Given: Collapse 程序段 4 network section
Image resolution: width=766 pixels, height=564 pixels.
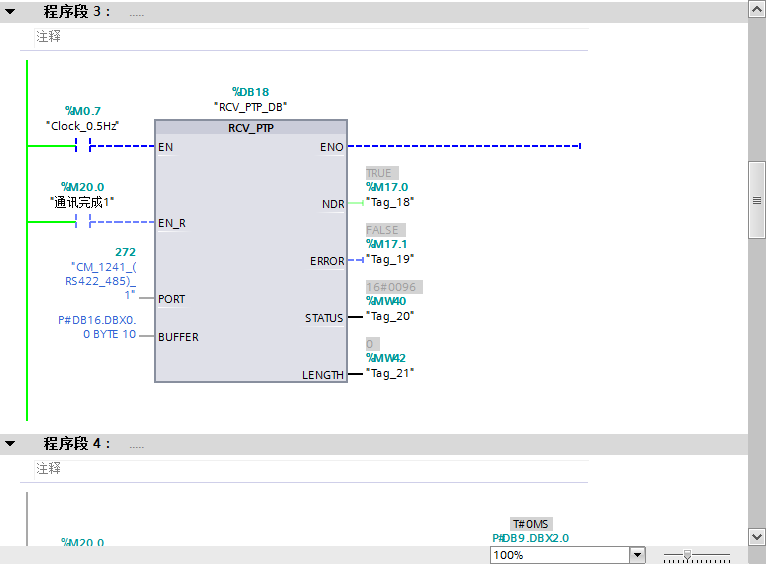Looking at the screenshot, I should [10, 444].
